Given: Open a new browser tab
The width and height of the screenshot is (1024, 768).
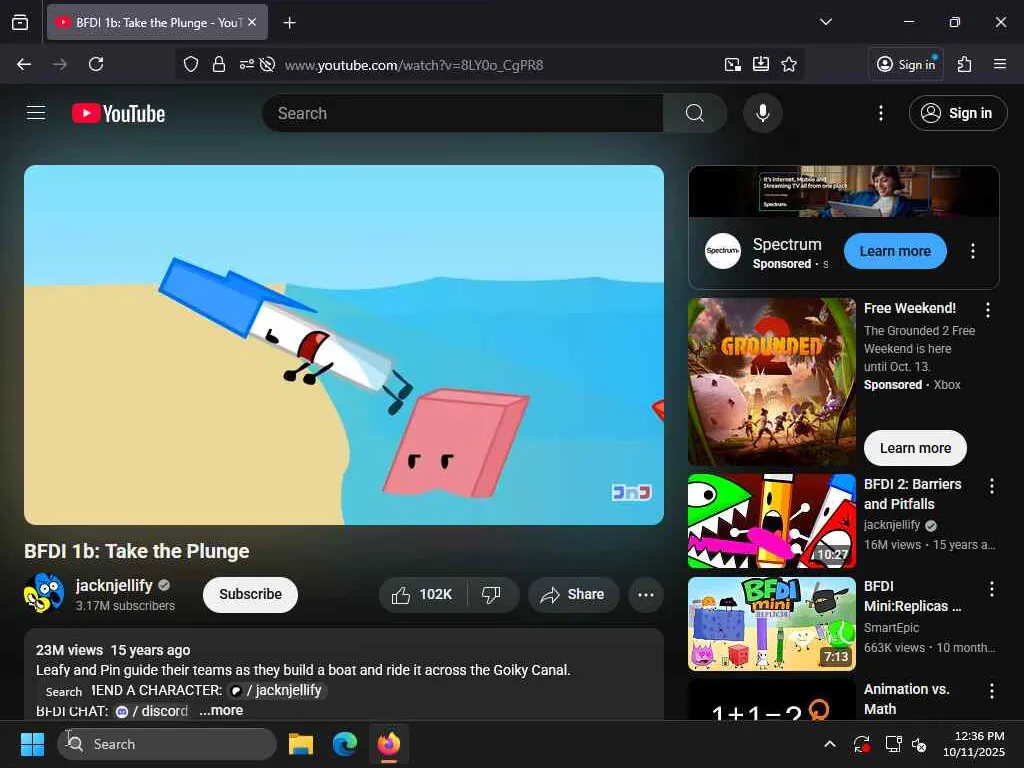Looking at the screenshot, I should pyautogui.click(x=289, y=23).
